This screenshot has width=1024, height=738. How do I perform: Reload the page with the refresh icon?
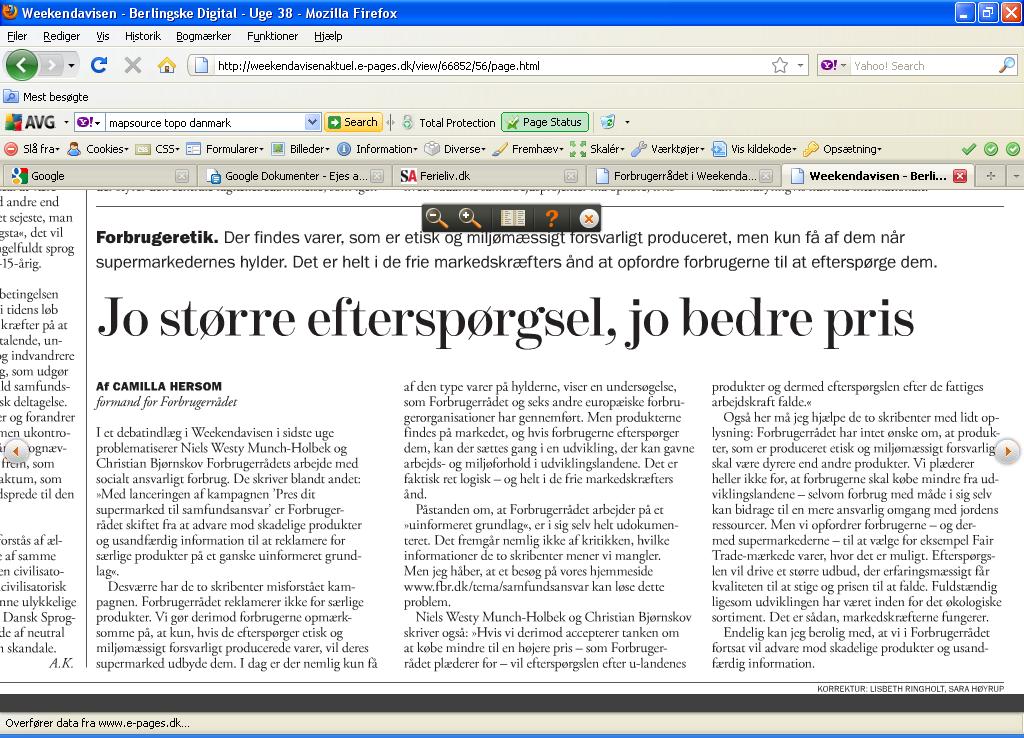(x=99, y=65)
